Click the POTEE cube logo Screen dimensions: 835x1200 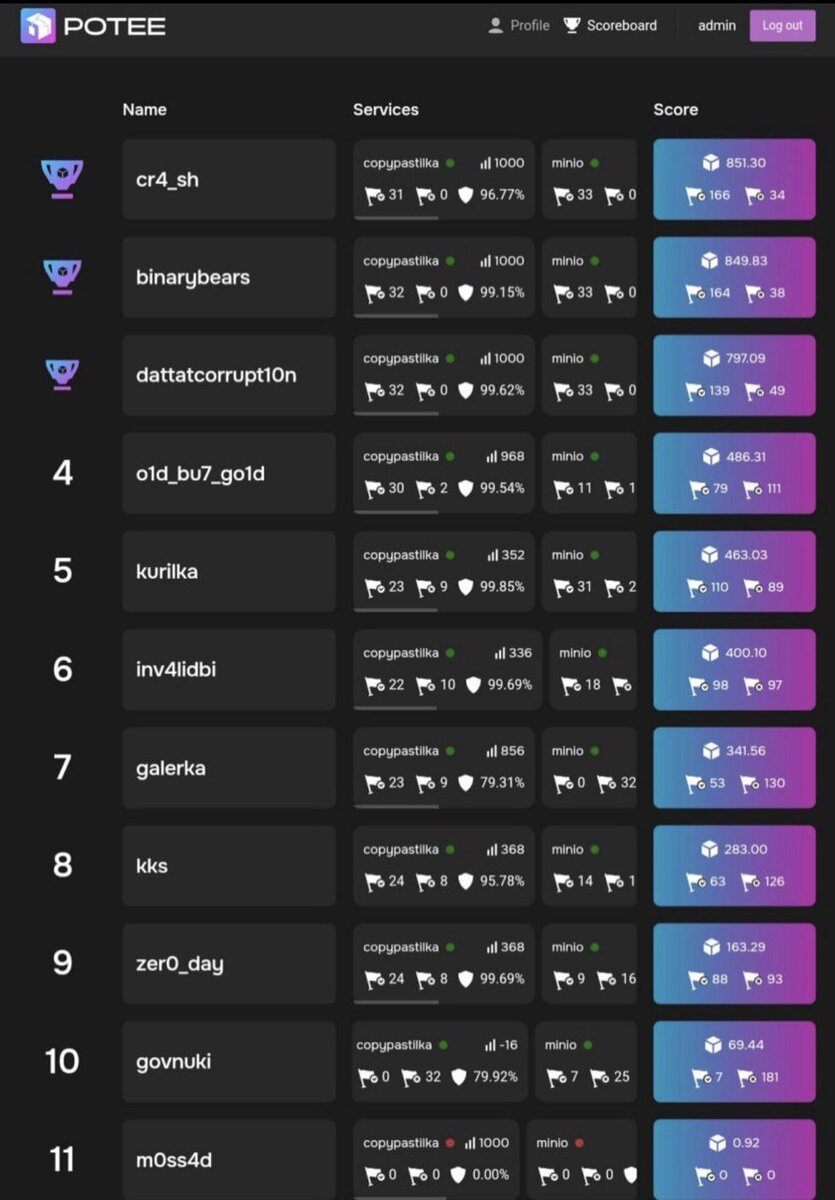[x=39, y=26]
